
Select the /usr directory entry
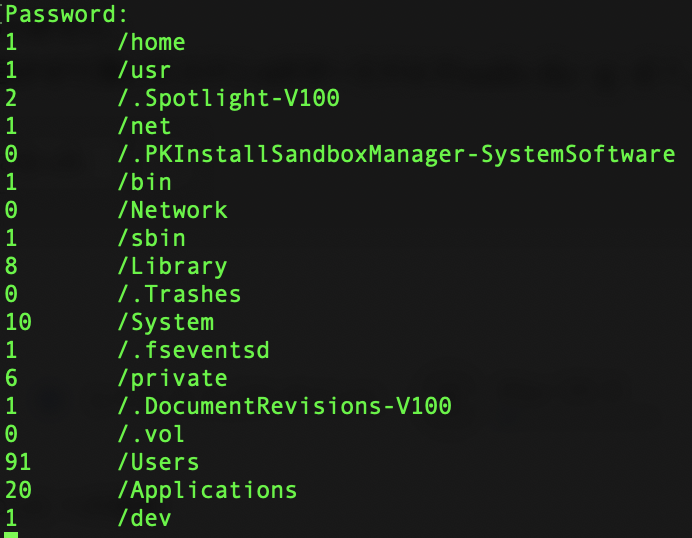[144, 70]
